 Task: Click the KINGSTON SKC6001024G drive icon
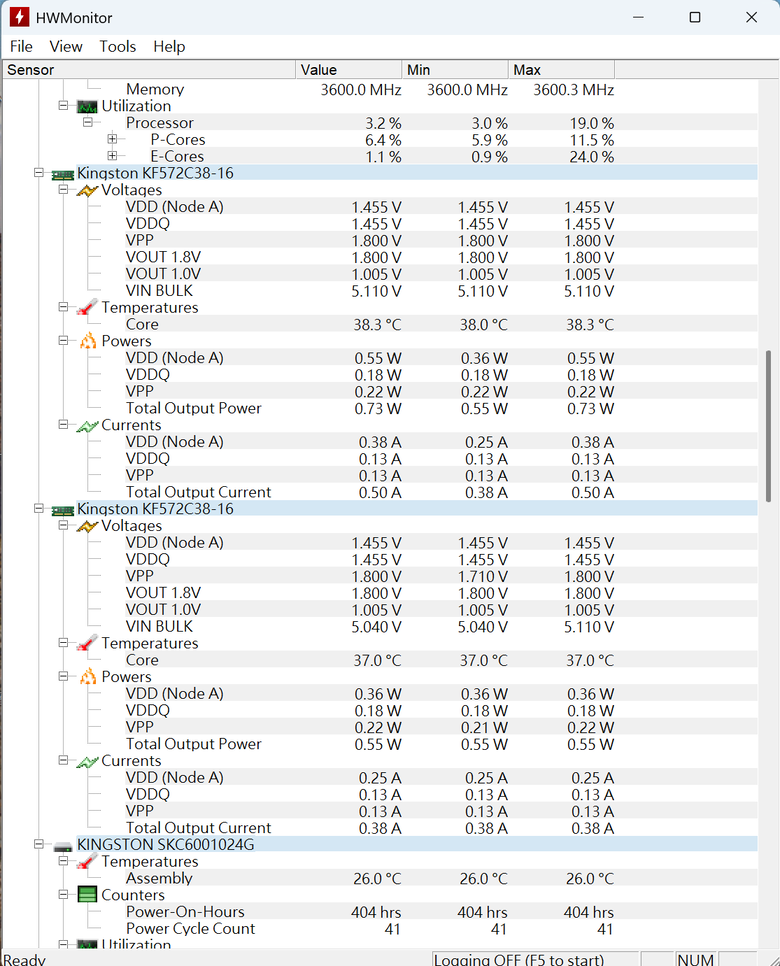[63, 846]
